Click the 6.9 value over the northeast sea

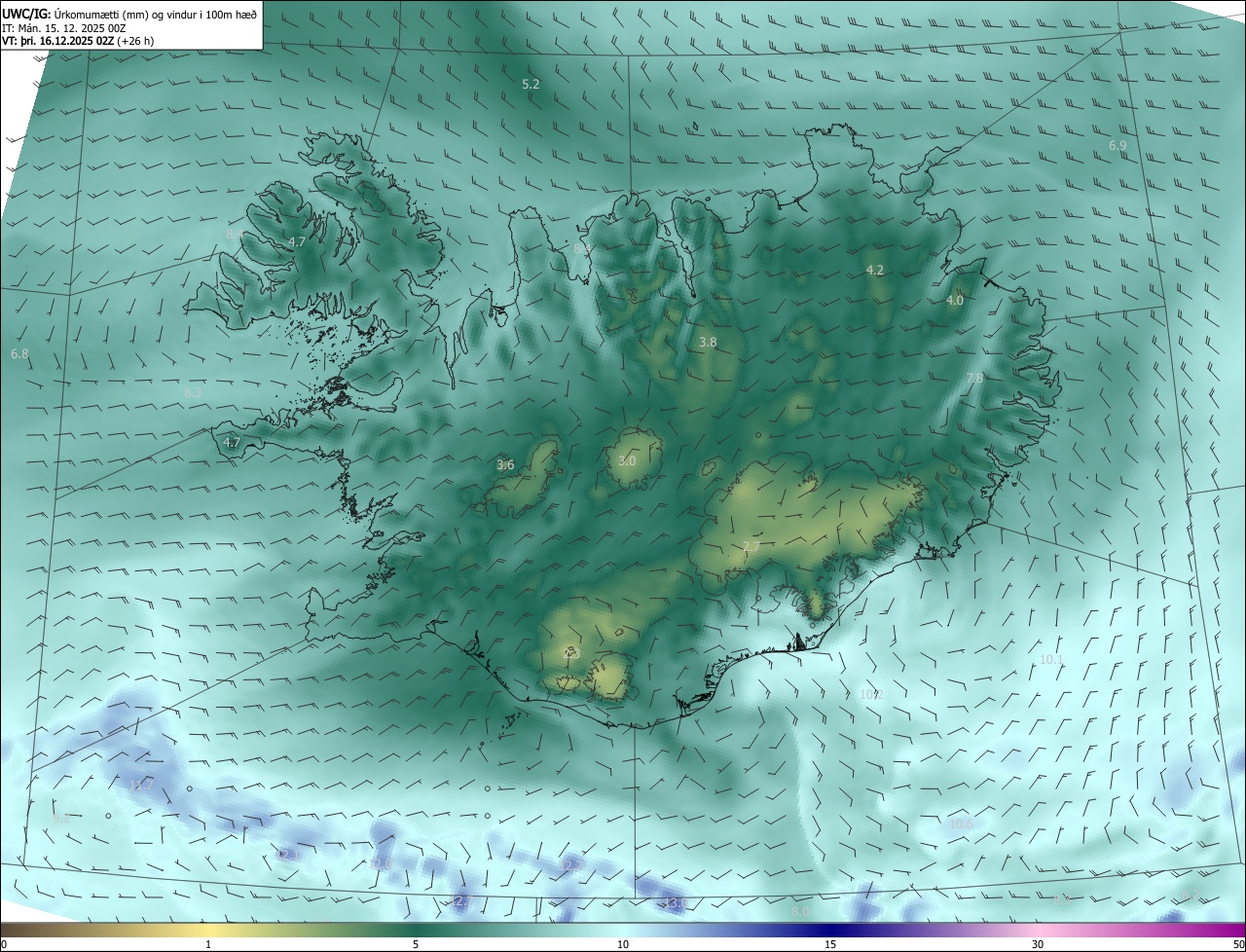click(x=1118, y=145)
